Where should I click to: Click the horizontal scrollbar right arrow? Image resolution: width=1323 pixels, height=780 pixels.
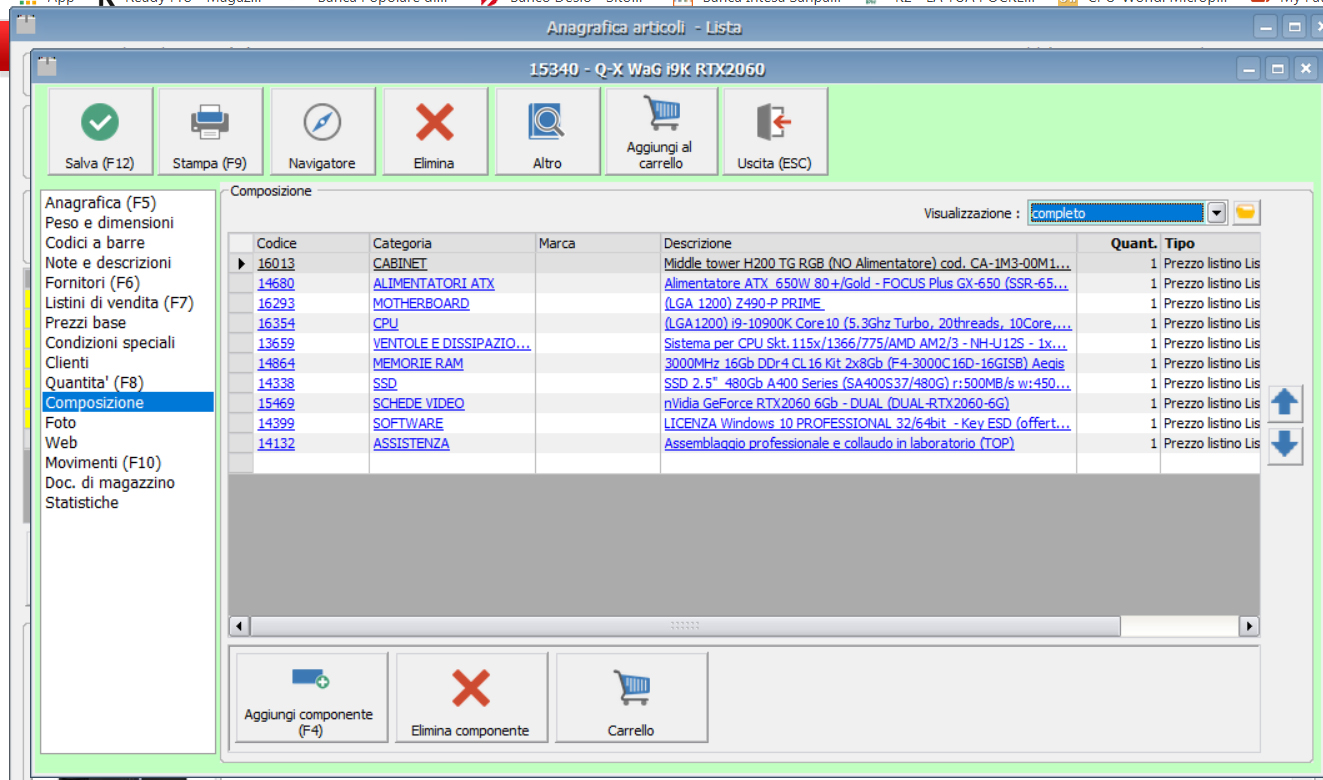pos(1249,626)
